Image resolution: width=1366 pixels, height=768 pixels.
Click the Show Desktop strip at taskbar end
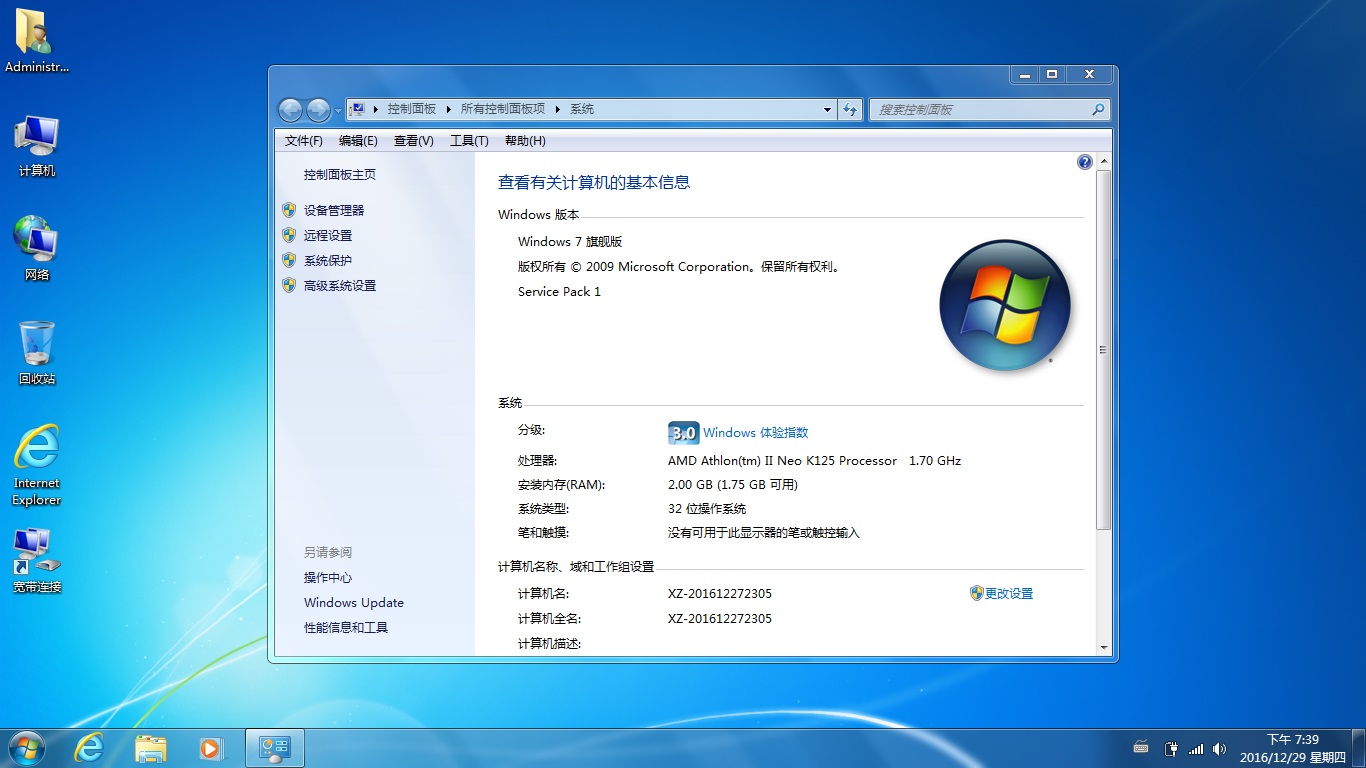coord(1359,748)
